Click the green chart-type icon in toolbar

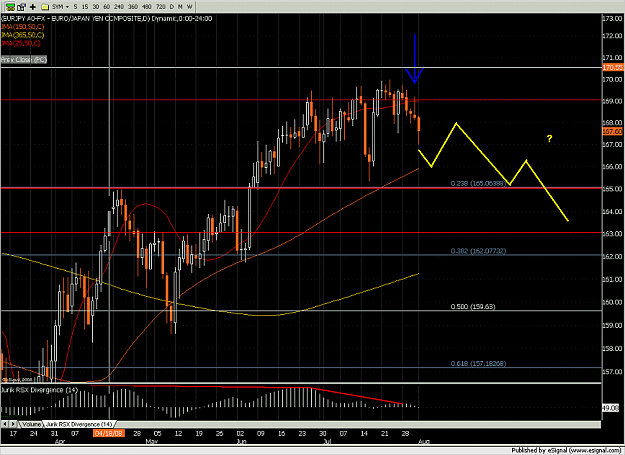(x=10, y=6)
